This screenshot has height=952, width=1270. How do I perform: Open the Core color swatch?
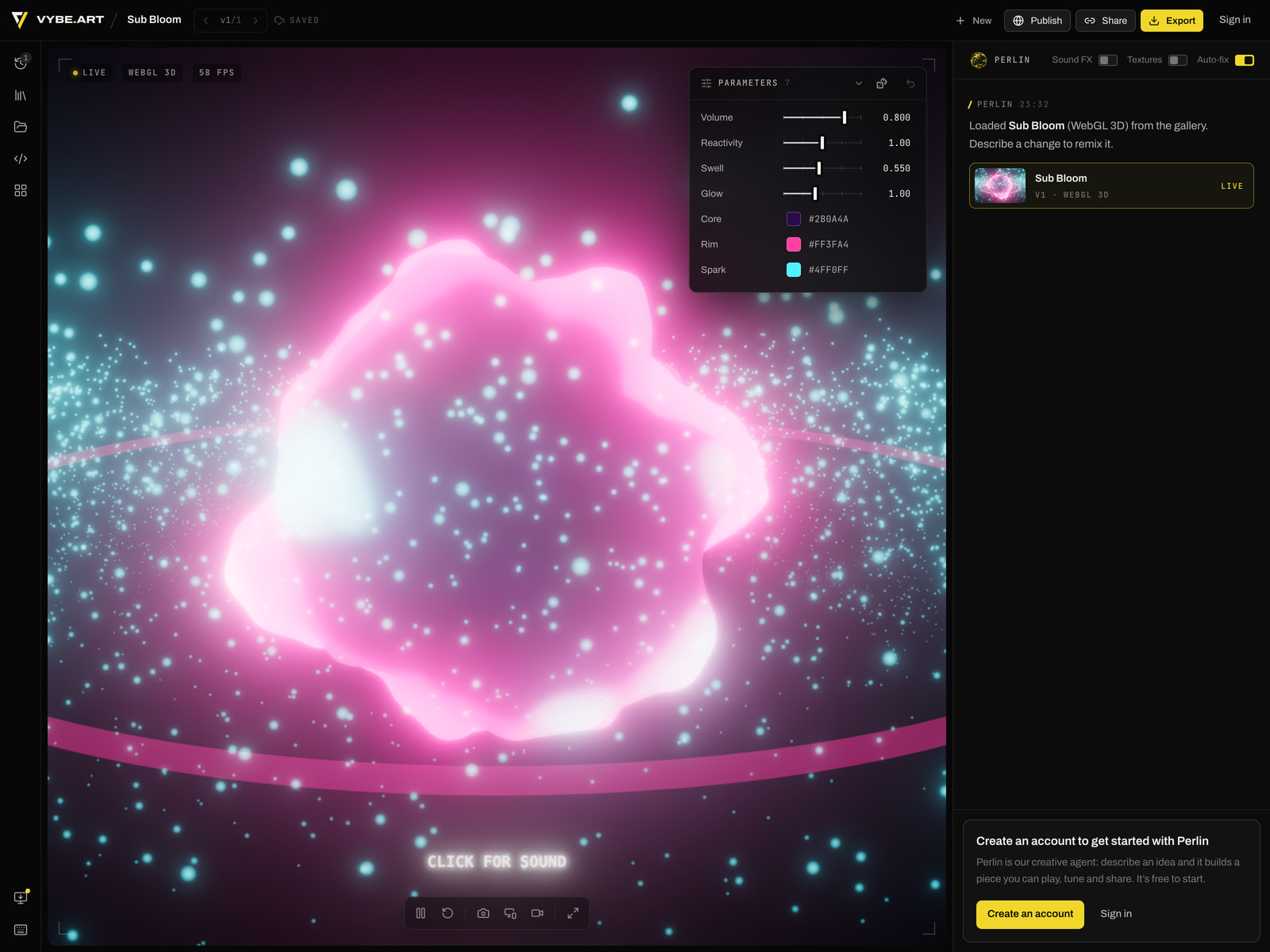794,219
